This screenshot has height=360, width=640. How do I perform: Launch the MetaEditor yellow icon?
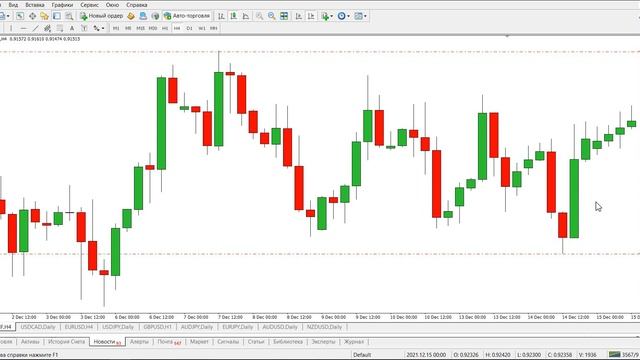coord(131,16)
